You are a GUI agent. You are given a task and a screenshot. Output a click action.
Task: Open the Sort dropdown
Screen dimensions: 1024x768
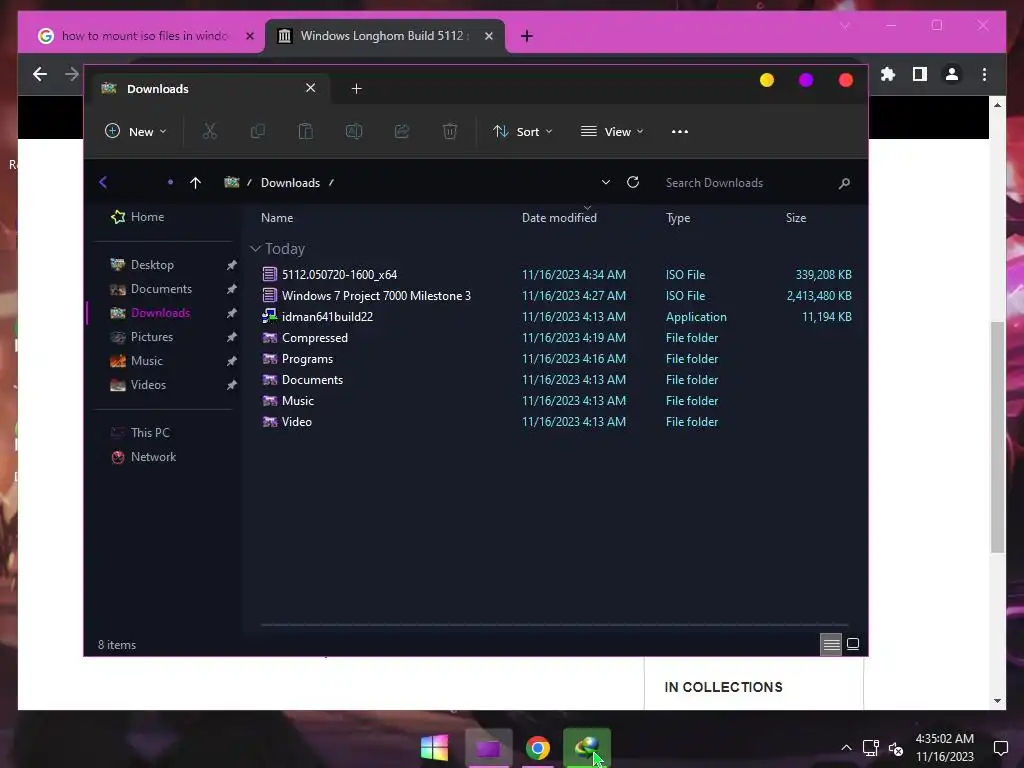(x=522, y=131)
